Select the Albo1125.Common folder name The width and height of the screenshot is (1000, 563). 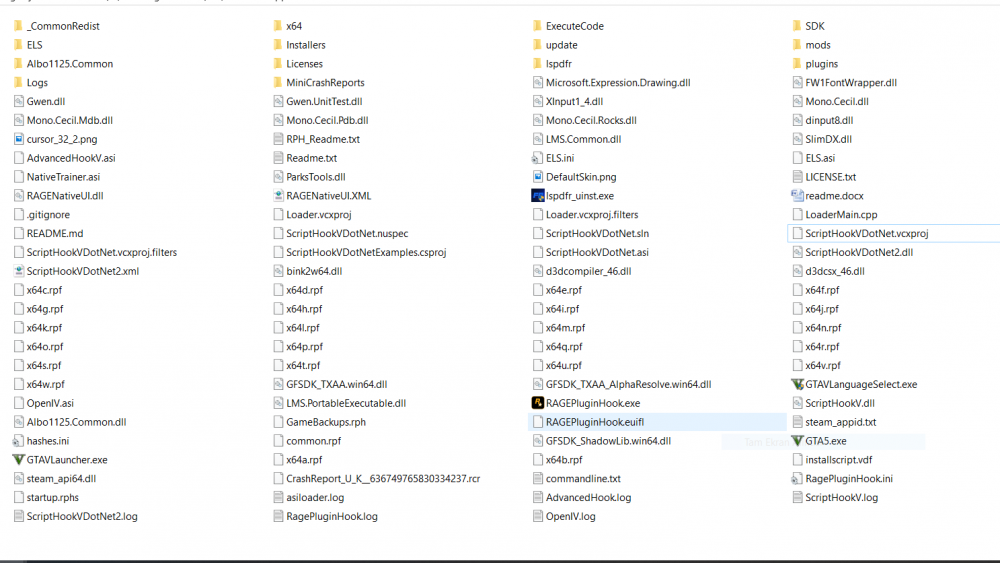[x=70, y=64]
